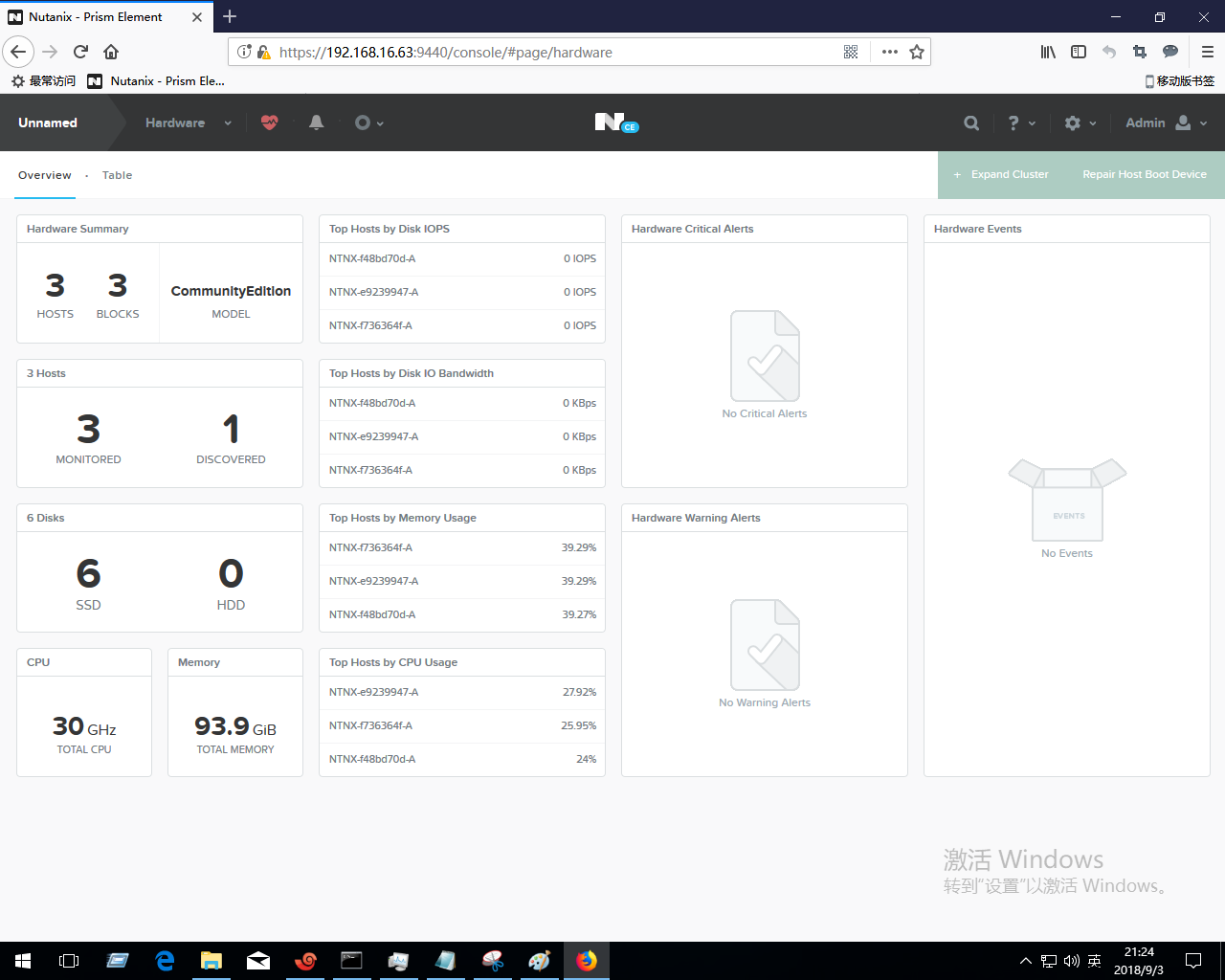This screenshot has height=980, width=1225.
Task: Open Edge from the taskbar
Action: tap(165, 961)
